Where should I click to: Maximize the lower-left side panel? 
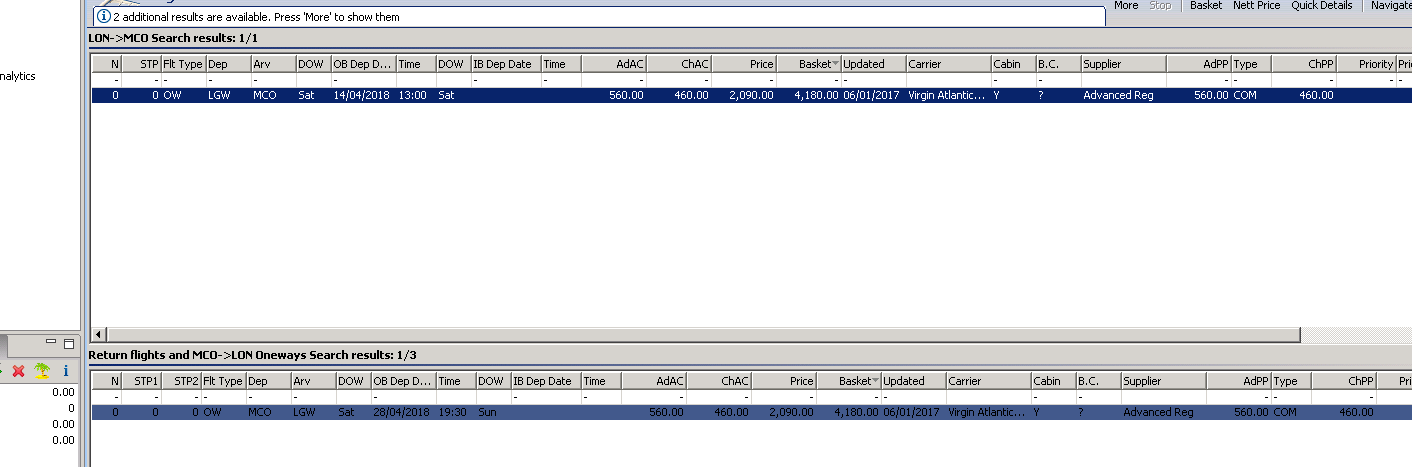[69, 344]
